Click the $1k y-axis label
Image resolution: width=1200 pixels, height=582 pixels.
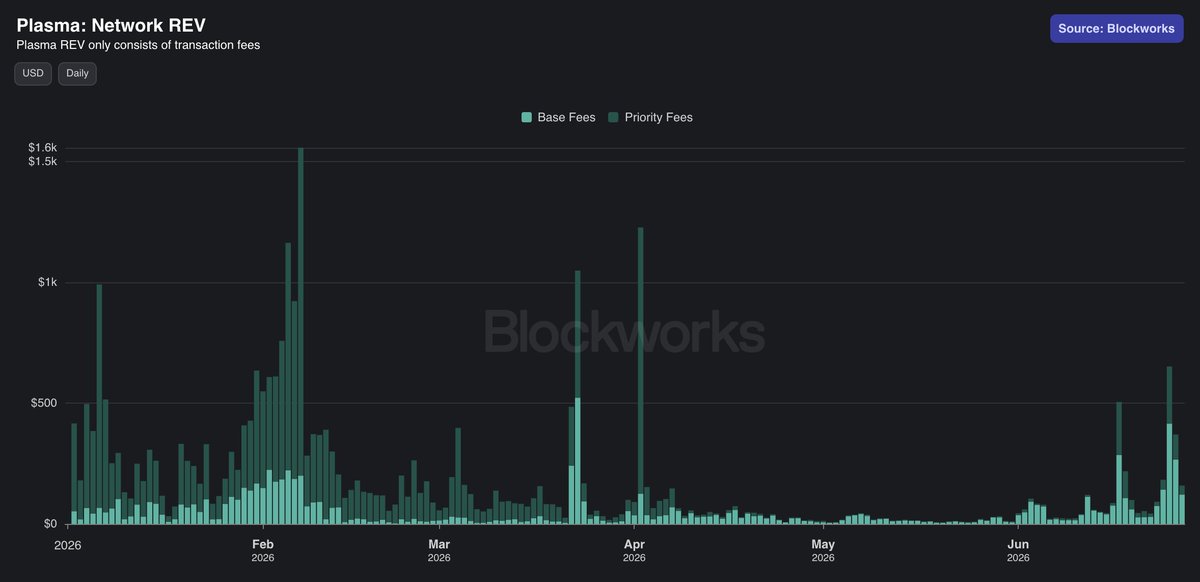tap(48, 283)
